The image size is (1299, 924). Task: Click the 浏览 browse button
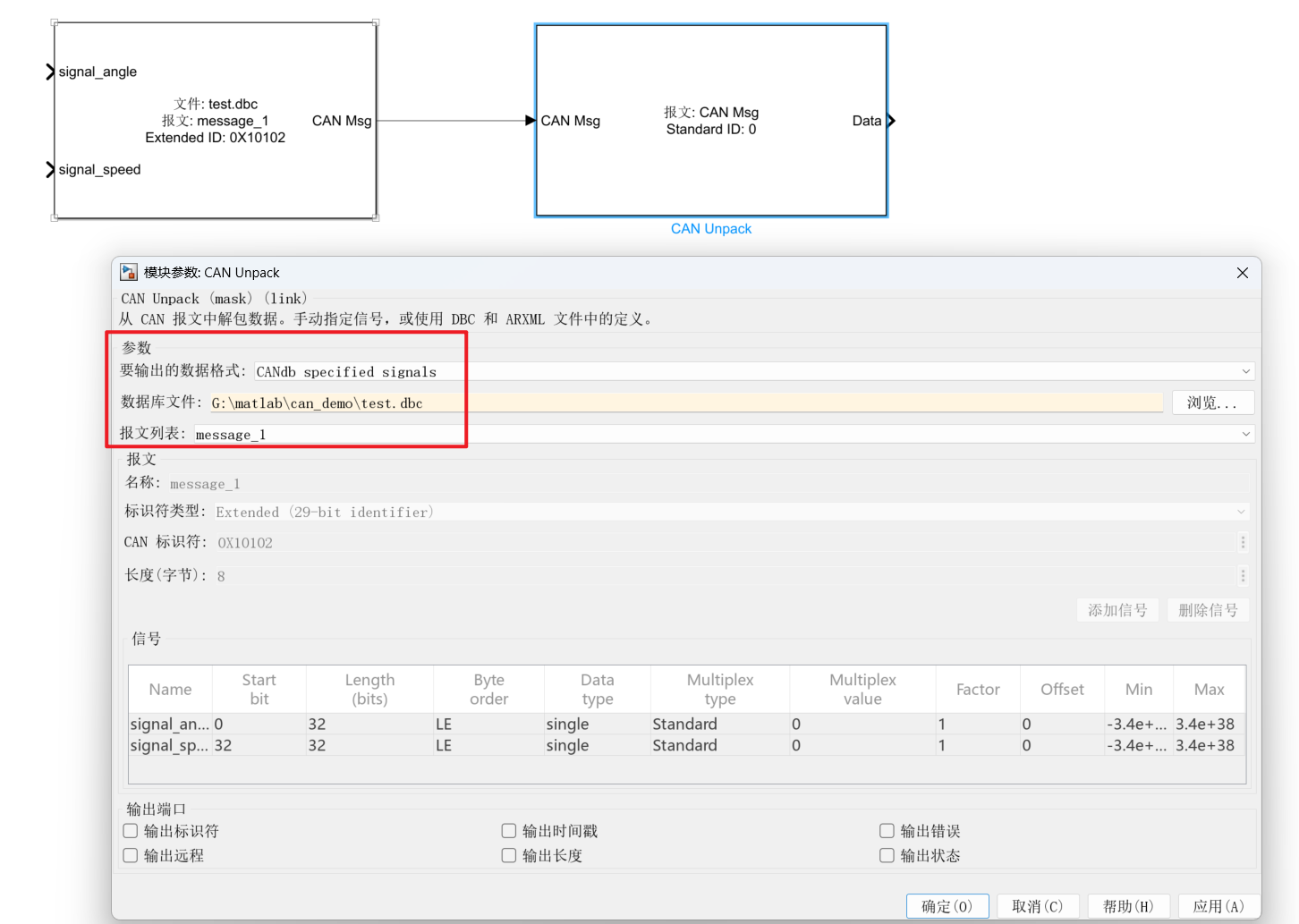point(1212,403)
